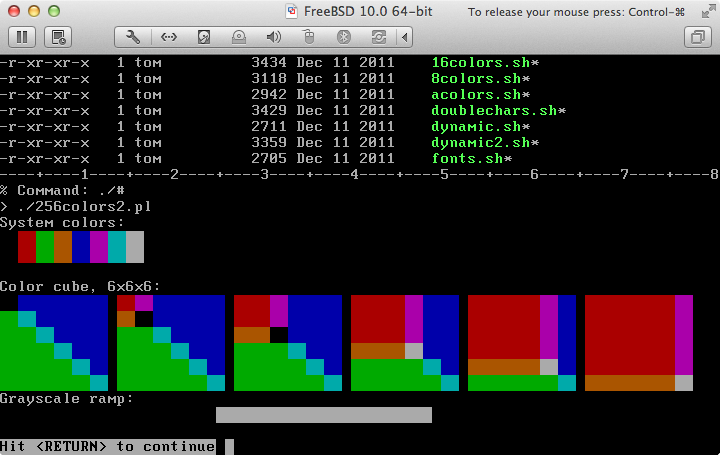Collapse the device icons with the arrow
The width and height of the screenshot is (720, 455).
tap(405, 37)
